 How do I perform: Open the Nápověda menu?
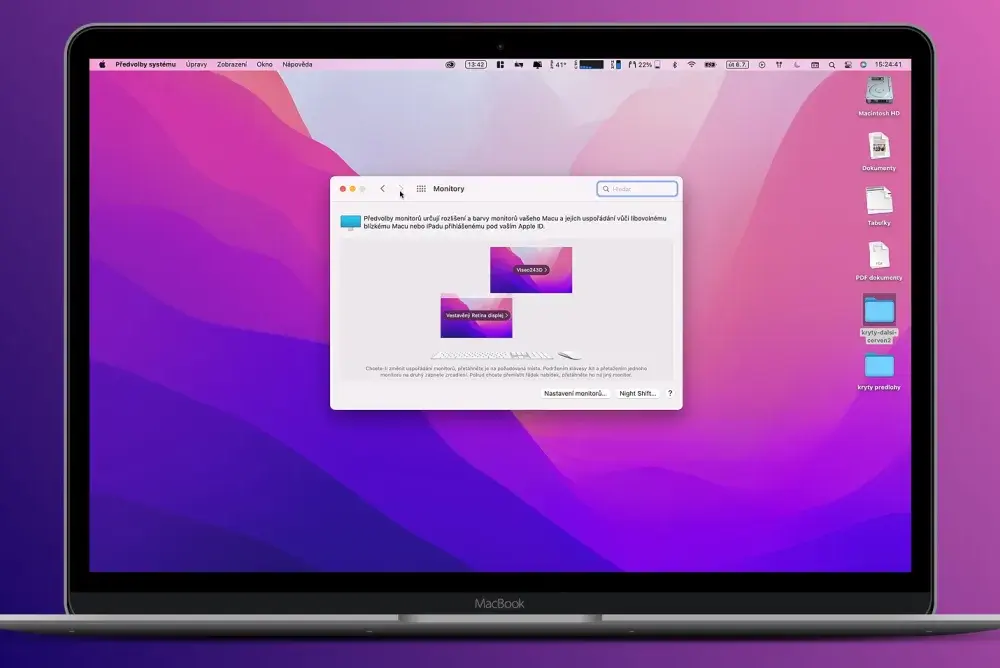point(297,64)
